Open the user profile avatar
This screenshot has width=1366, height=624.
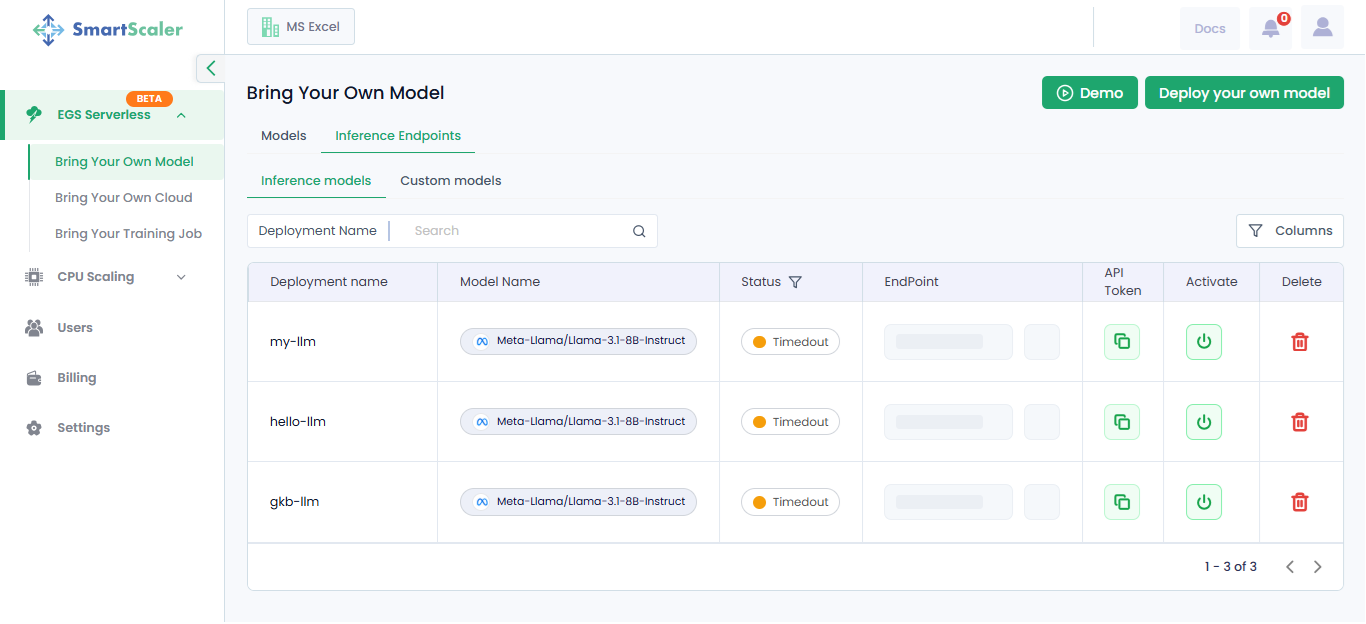[1322, 28]
